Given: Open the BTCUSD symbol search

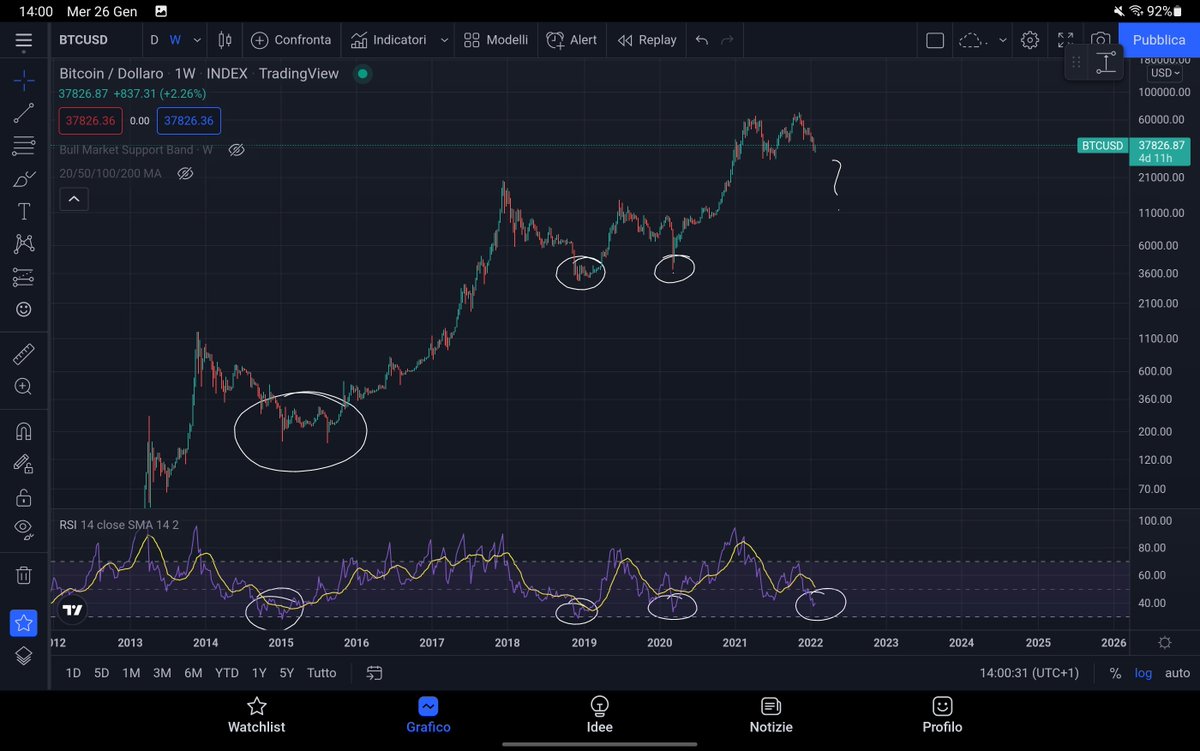Looking at the screenshot, I should click(84, 40).
